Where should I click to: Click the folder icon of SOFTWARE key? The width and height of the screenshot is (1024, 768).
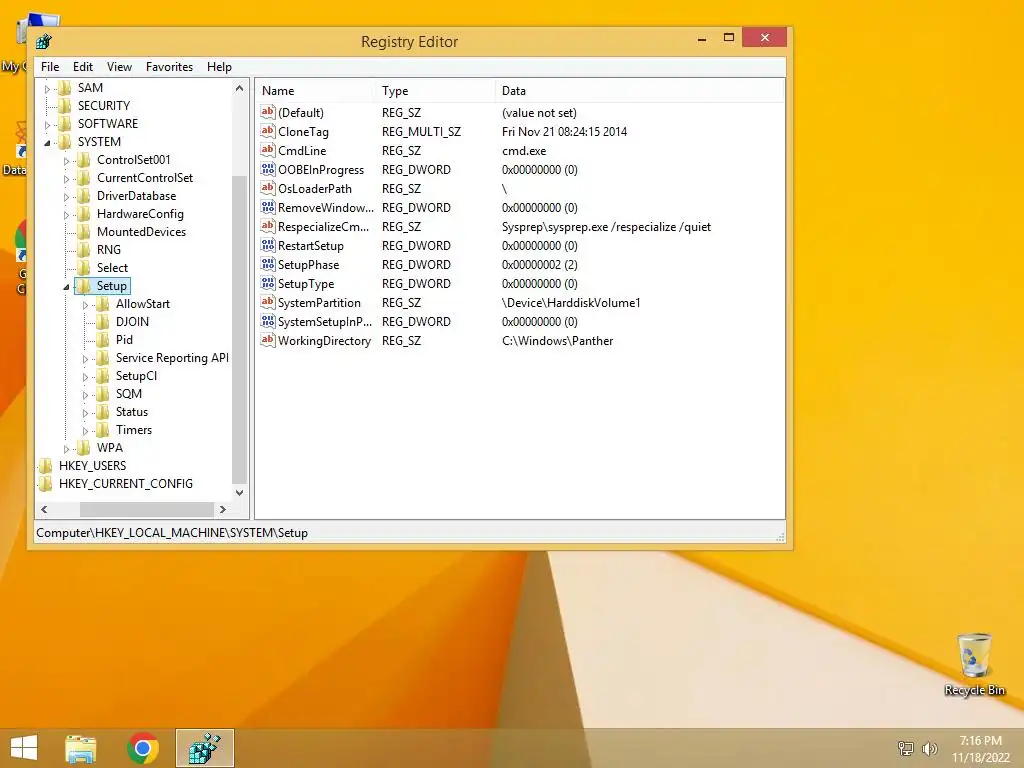pos(65,123)
